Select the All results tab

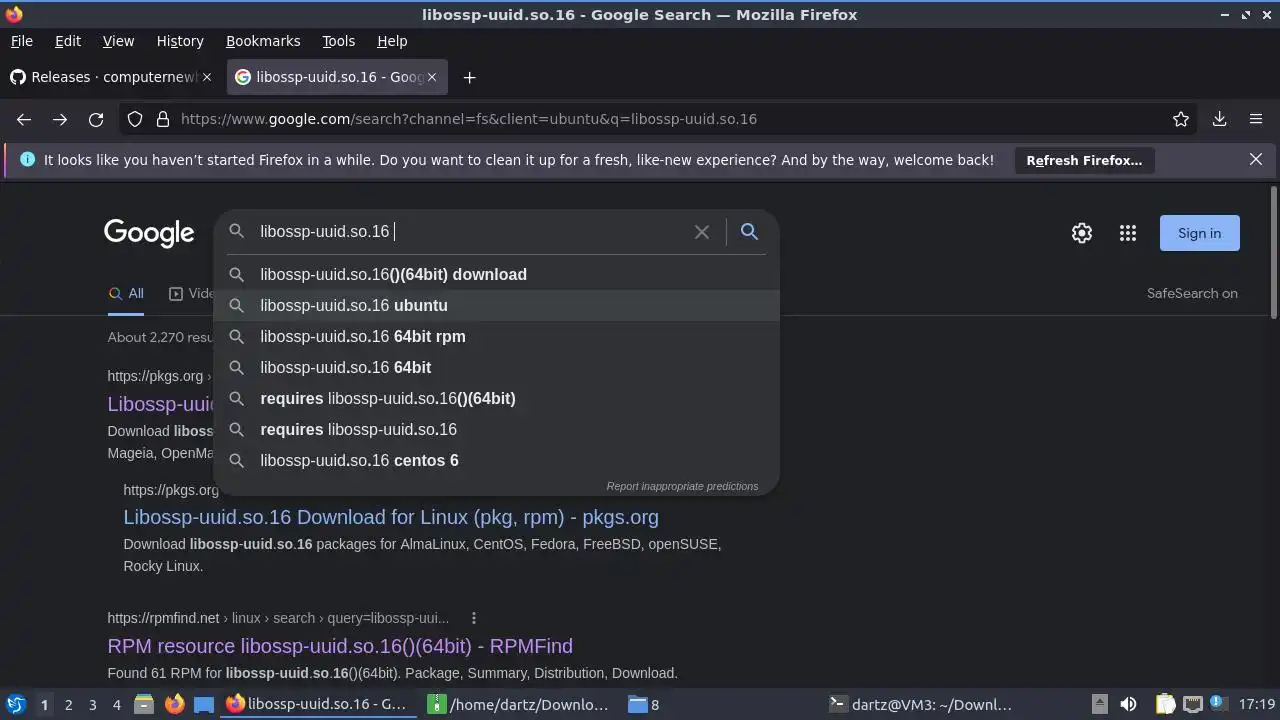coord(126,293)
